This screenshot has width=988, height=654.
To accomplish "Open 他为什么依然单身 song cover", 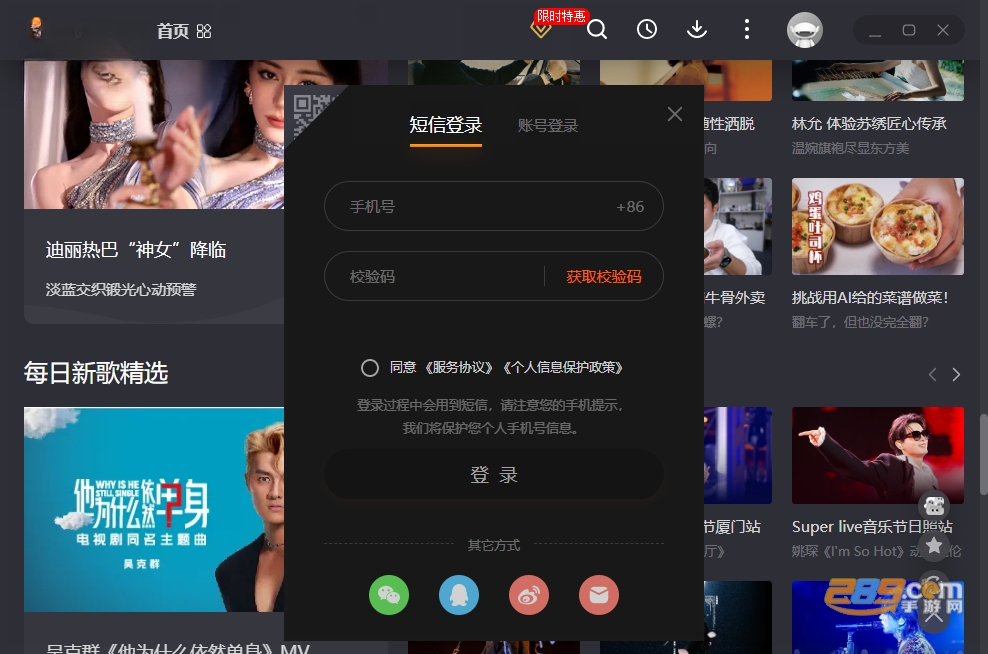I will pos(154,509).
